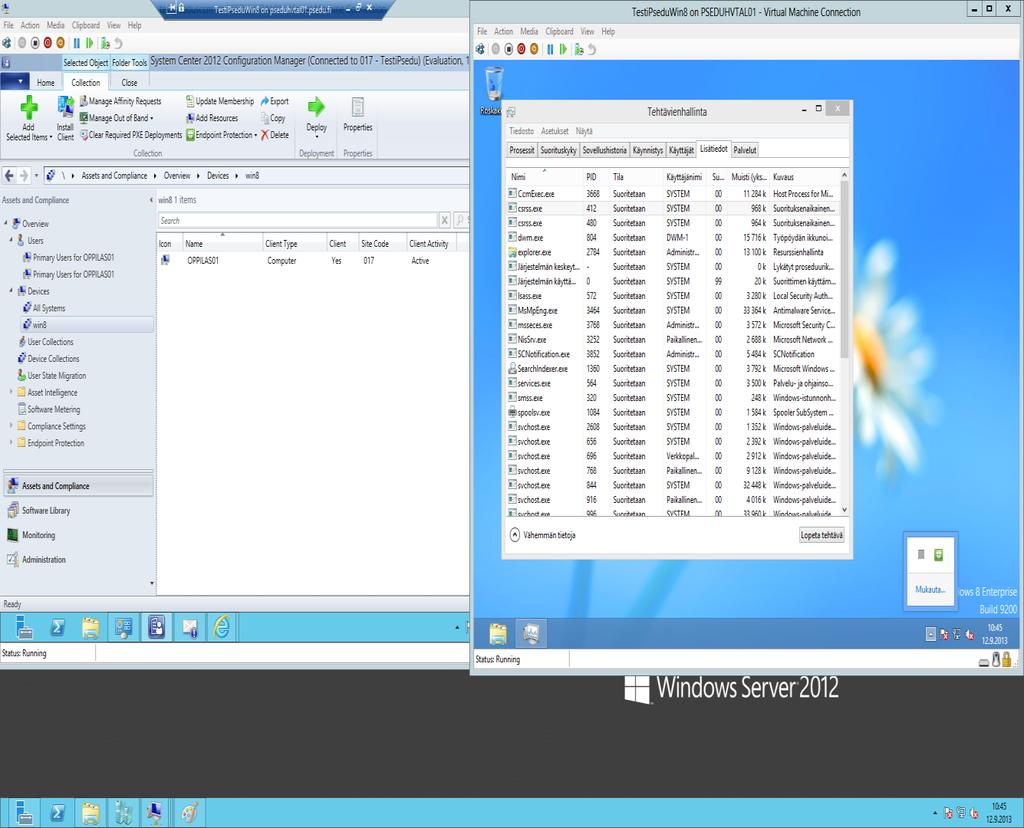Viewport: 1024px width, 828px height.
Task: Click Manage Affinity Requests in ribbon
Action: click(x=120, y=101)
